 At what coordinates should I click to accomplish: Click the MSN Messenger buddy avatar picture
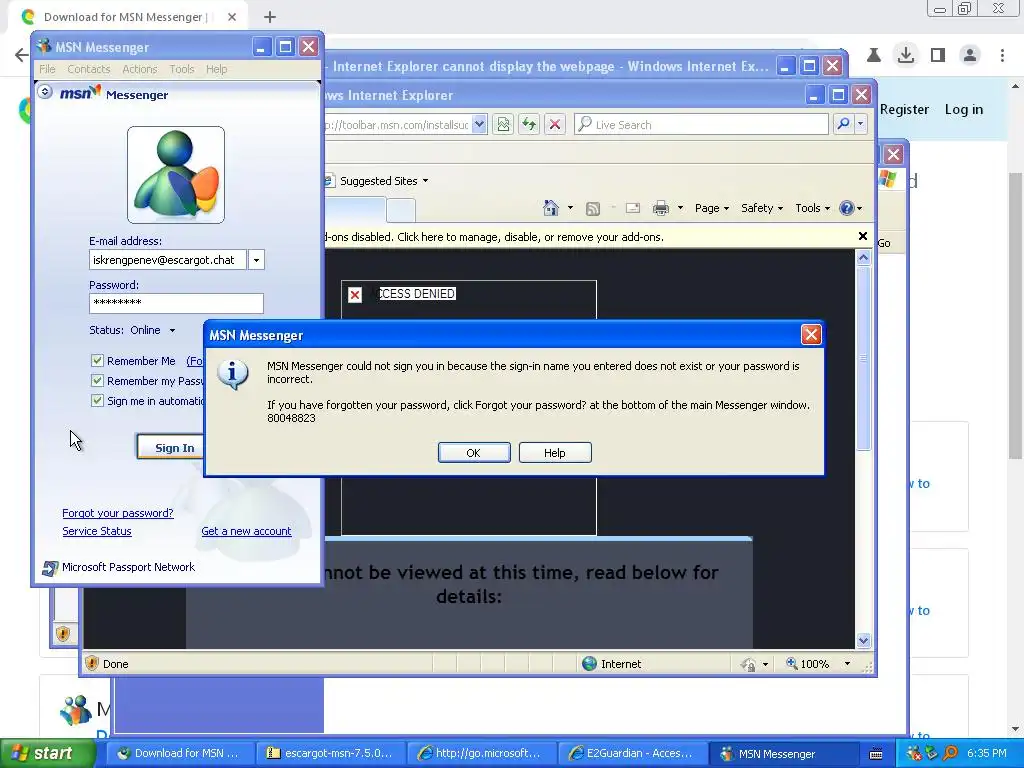click(x=176, y=175)
